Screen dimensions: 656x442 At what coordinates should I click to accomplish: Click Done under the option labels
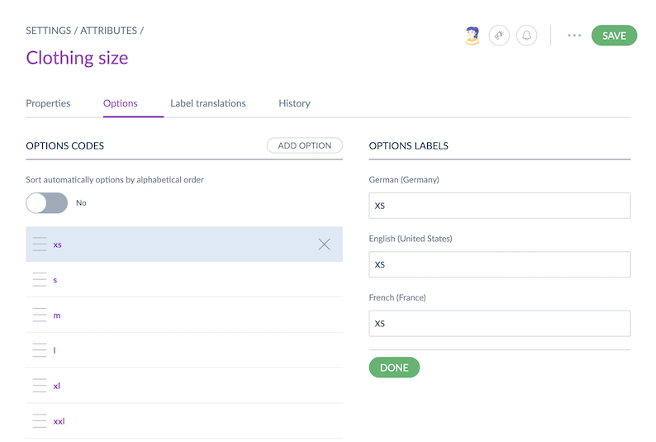coord(394,367)
